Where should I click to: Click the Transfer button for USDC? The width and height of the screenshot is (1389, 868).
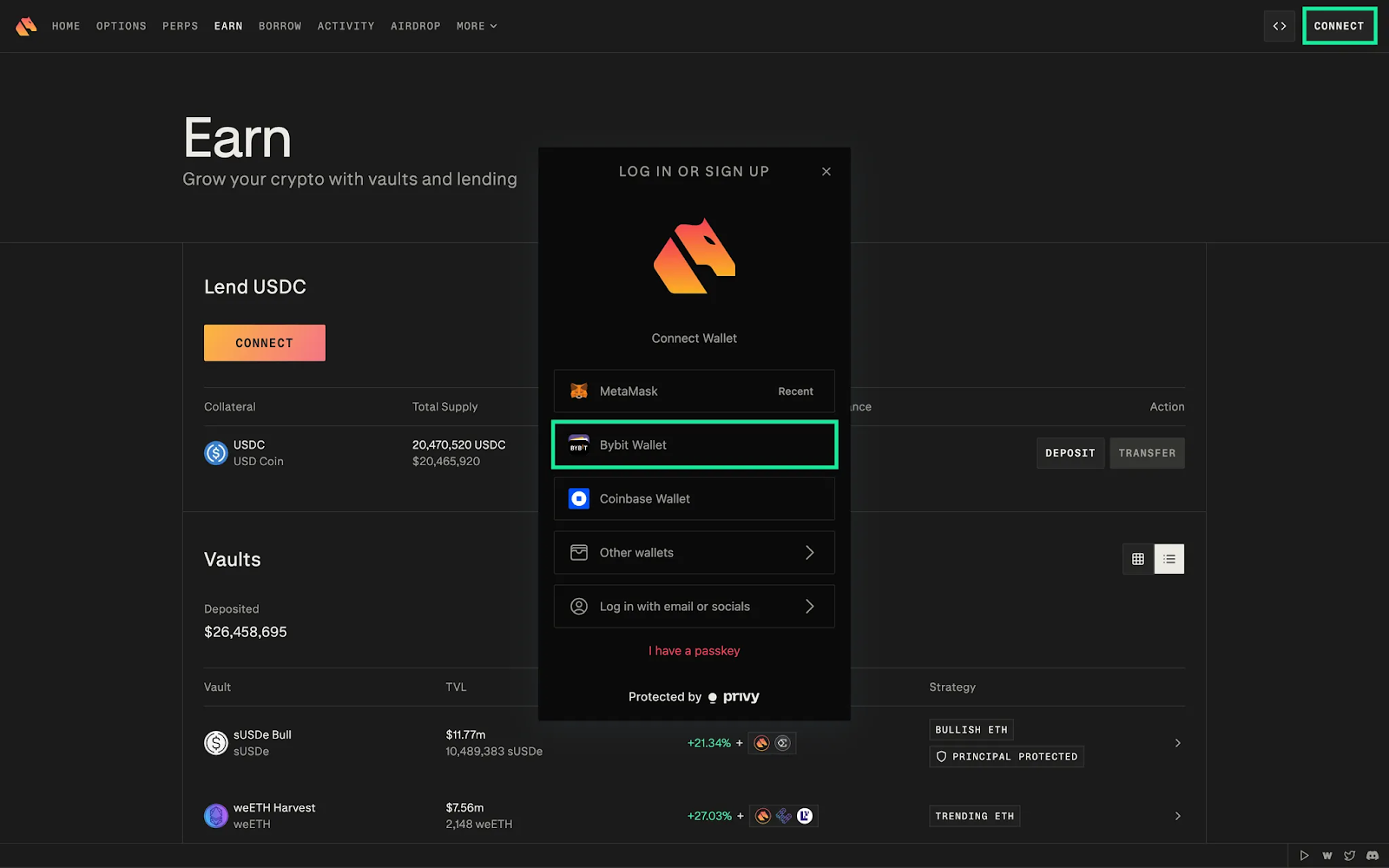[x=1147, y=453]
